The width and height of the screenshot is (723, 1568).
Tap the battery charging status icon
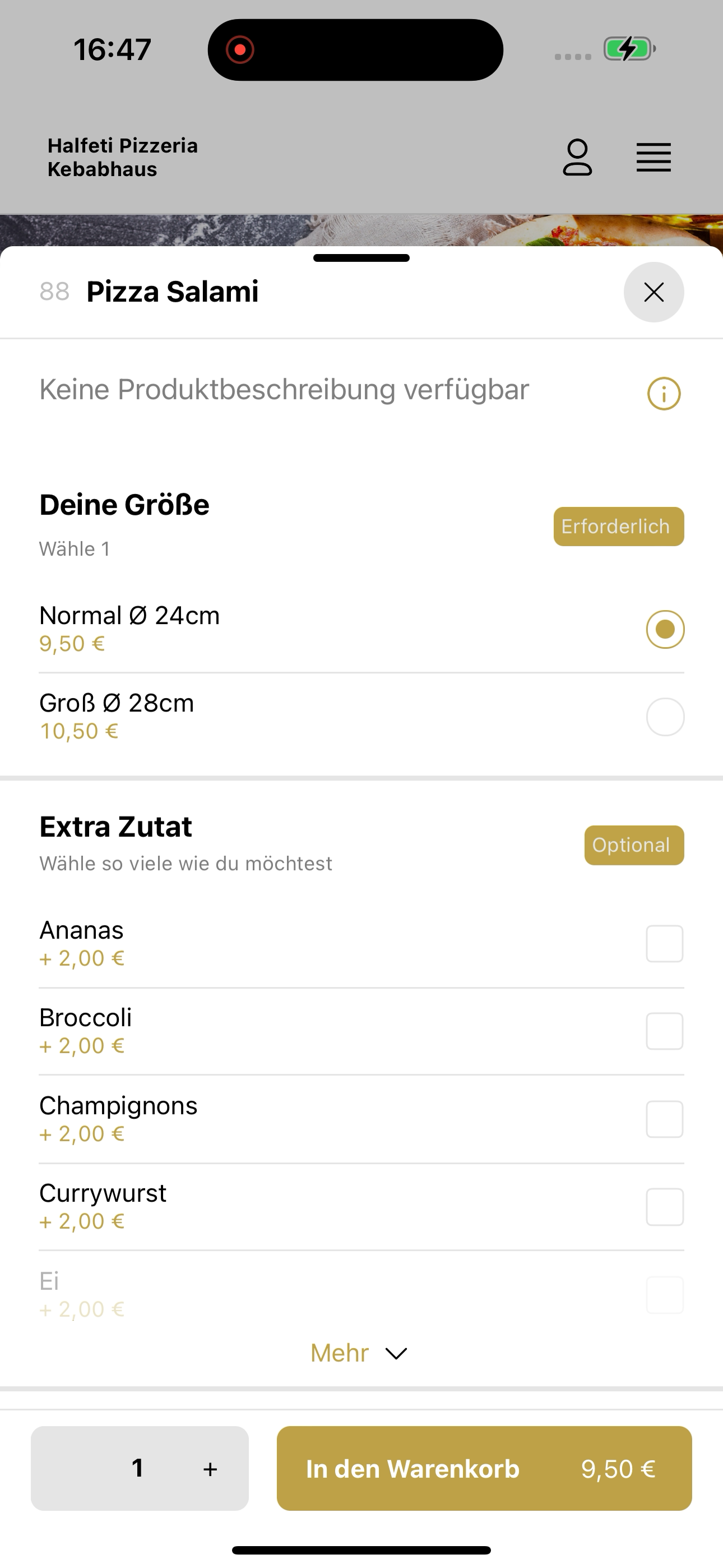(629, 49)
